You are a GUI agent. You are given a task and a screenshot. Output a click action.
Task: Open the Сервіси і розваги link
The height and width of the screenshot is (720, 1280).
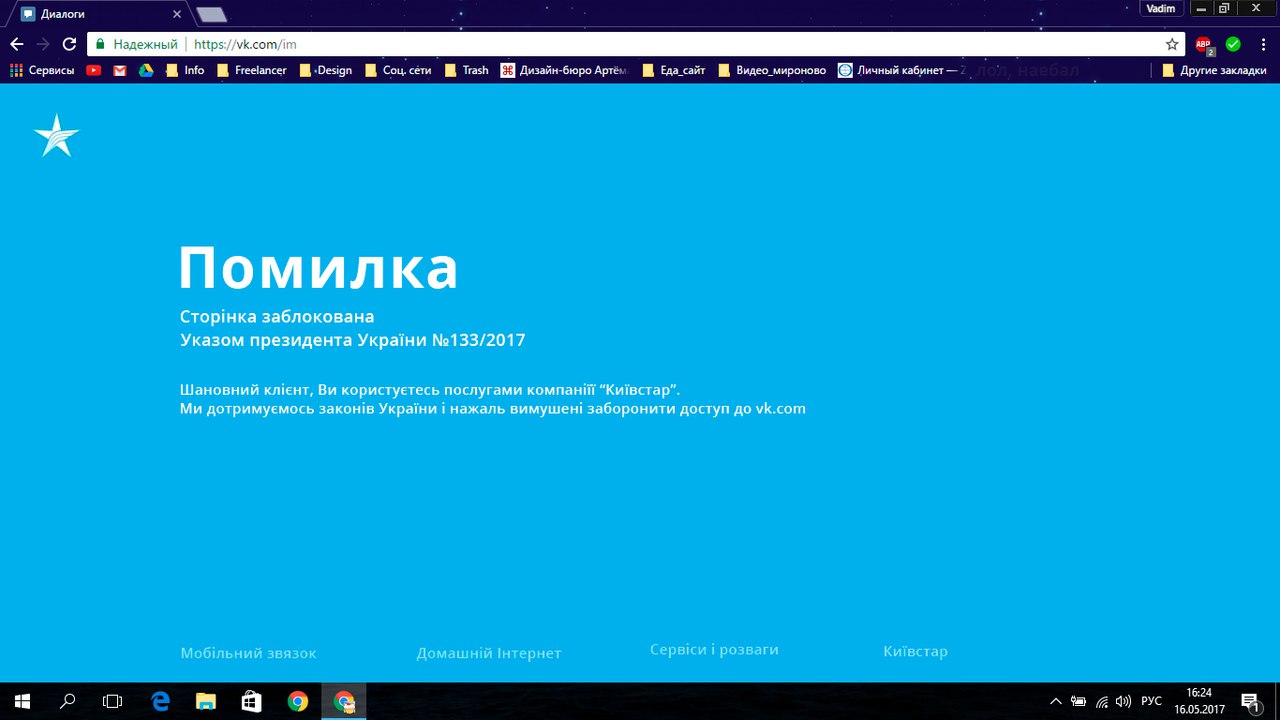tap(714, 650)
